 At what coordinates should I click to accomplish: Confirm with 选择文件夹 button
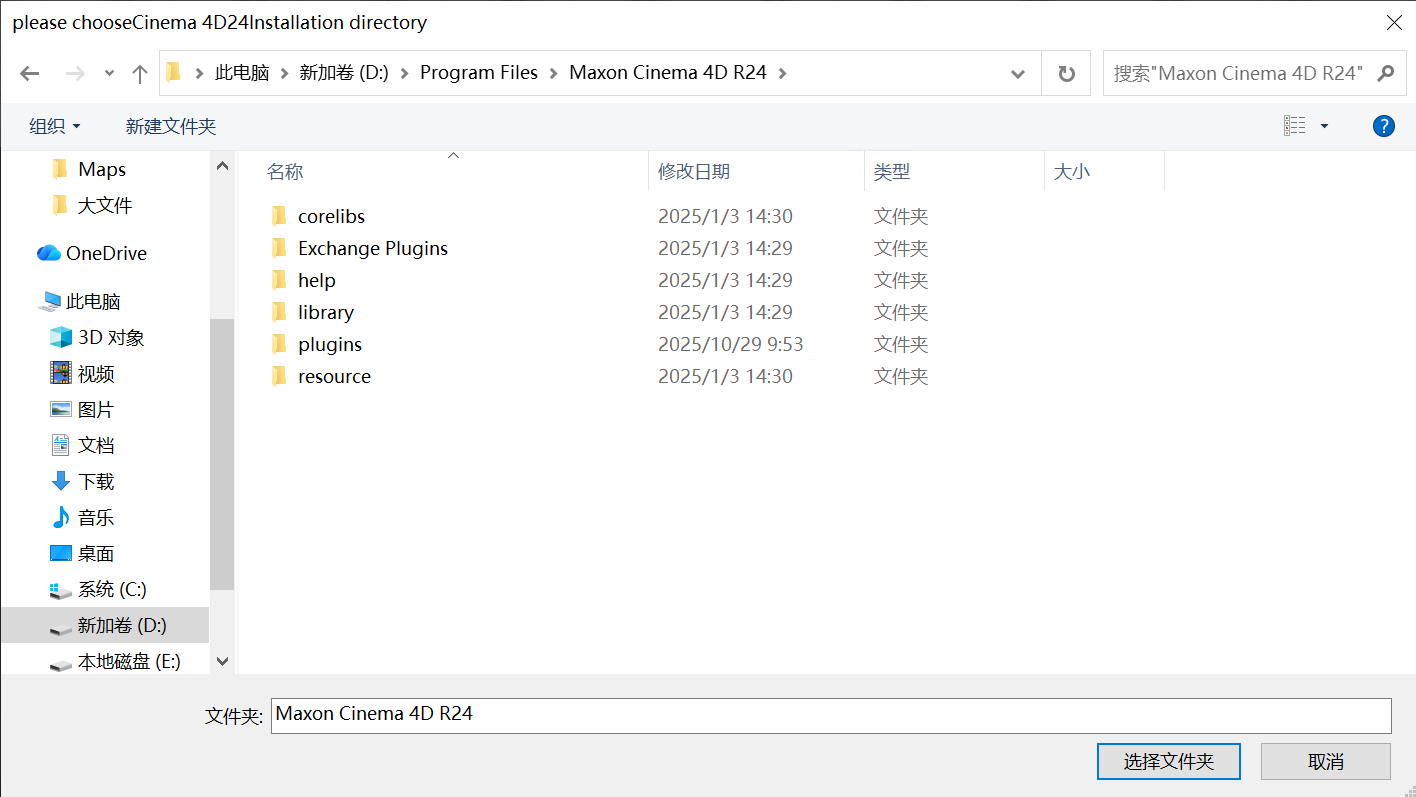pos(1169,762)
